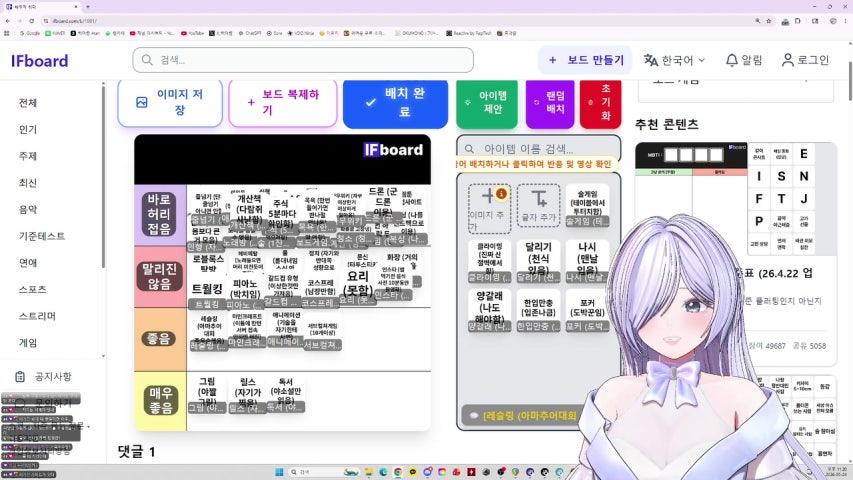Open 음악 category in sidebar
Viewport: 853px width, 480px height.
[28, 210]
